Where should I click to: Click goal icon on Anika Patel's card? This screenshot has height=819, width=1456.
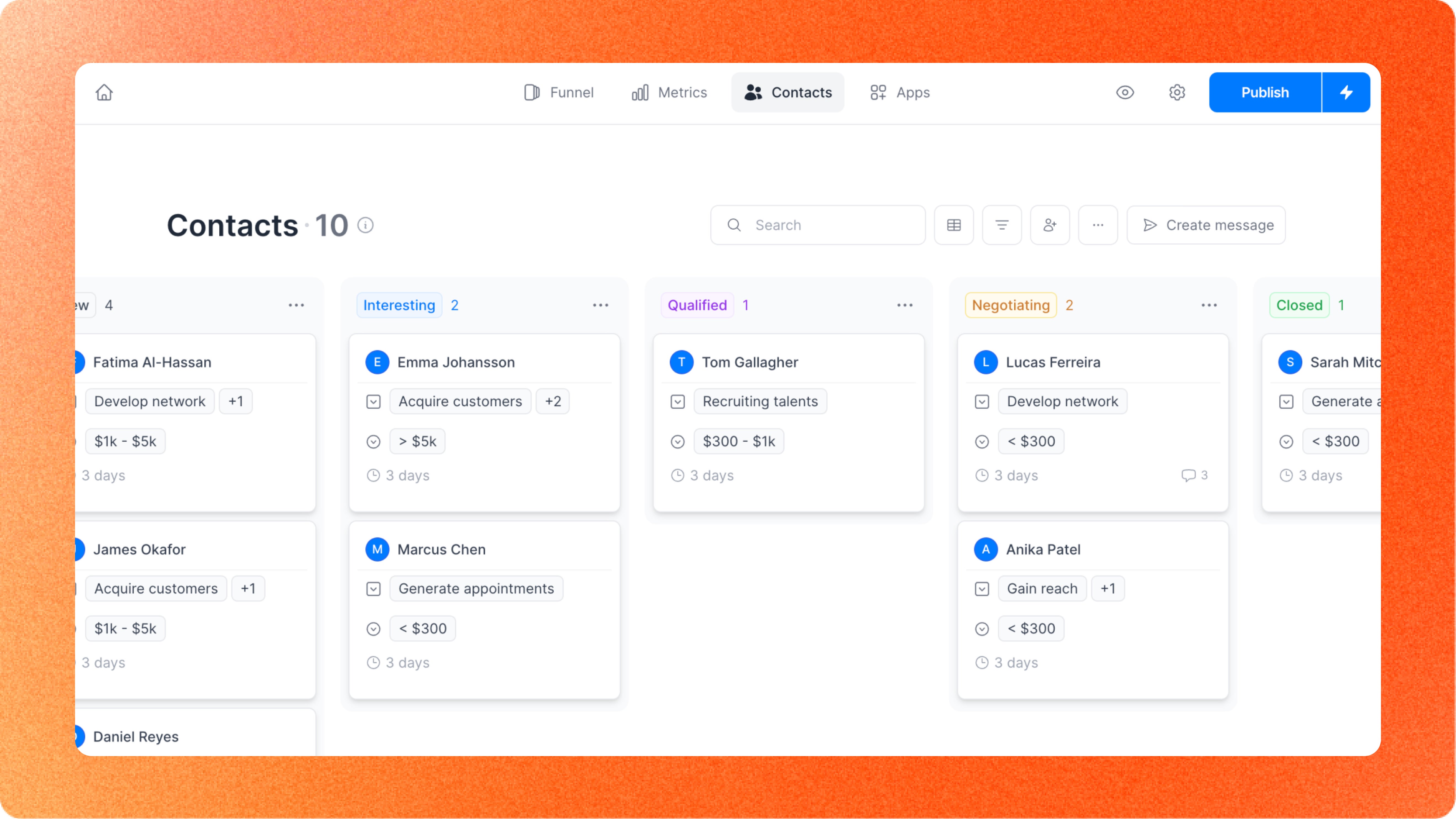(x=982, y=589)
